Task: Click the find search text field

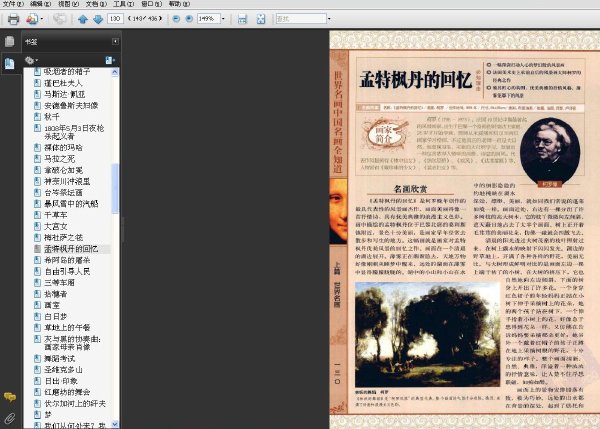Action: point(301,18)
